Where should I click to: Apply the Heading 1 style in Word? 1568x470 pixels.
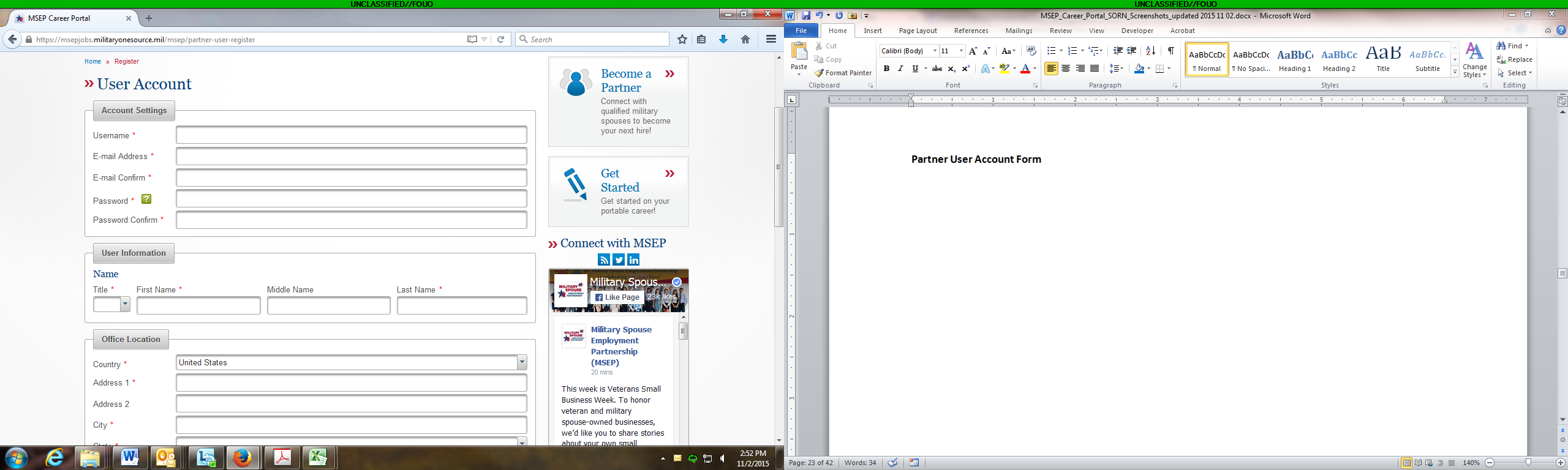1295,59
